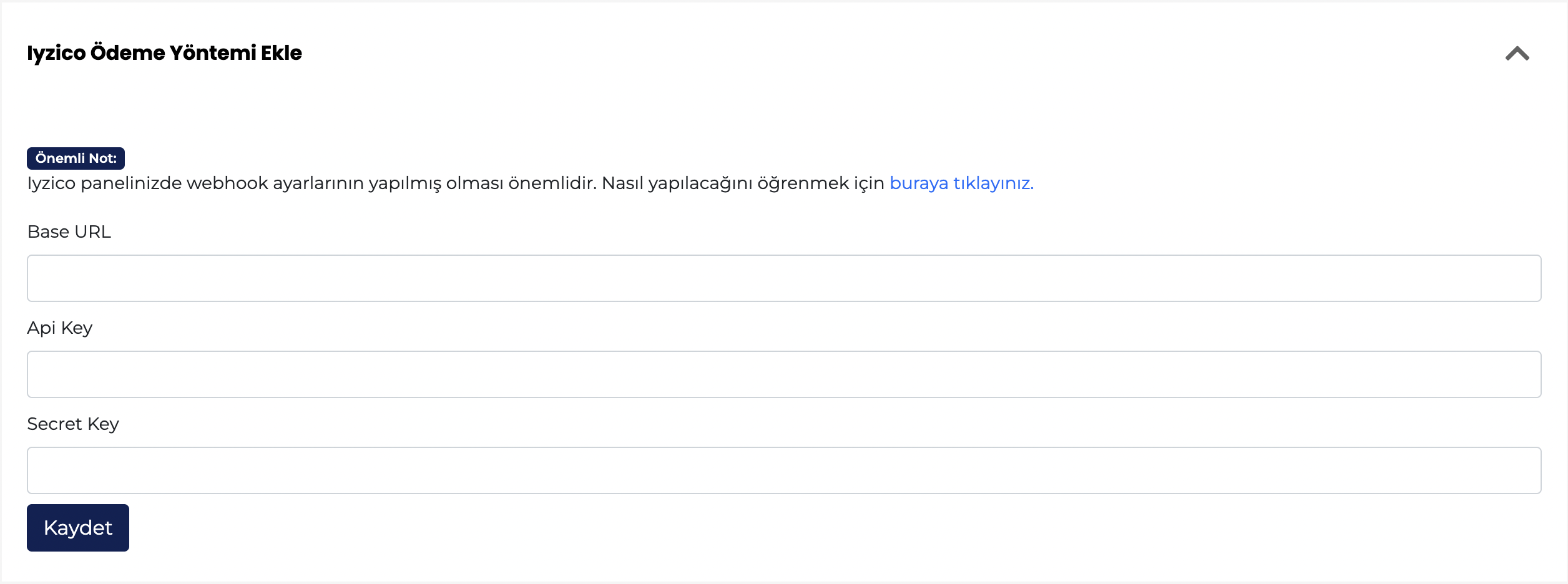This screenshot has width=1568, height=584.
Task: Click the Base URL label
Action: pyautogui.click(x=69, y=232)
